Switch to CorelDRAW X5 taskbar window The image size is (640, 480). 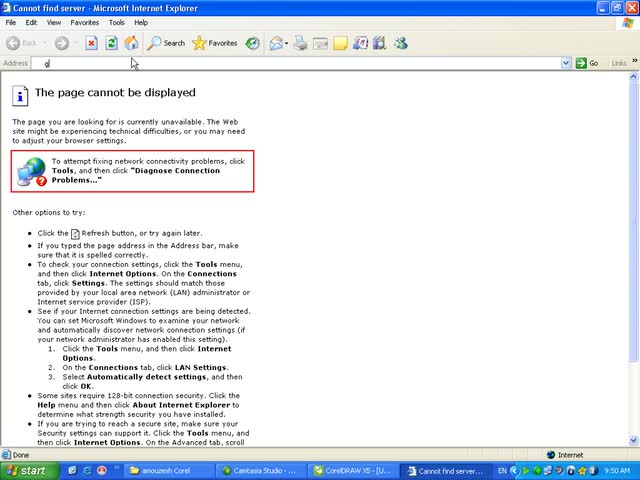352,471
